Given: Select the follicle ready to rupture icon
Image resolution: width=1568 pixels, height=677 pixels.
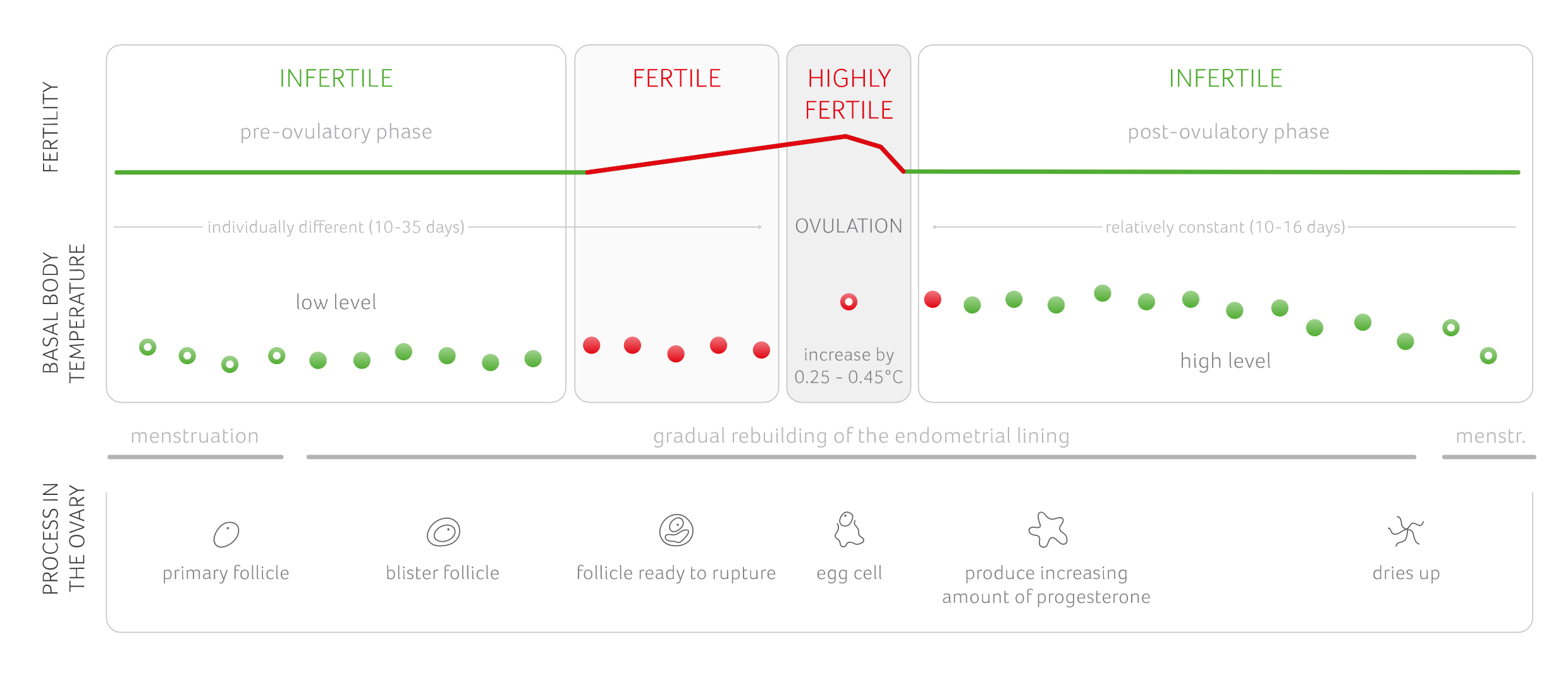Looking at the screenshot, I should tap(676, 530).
